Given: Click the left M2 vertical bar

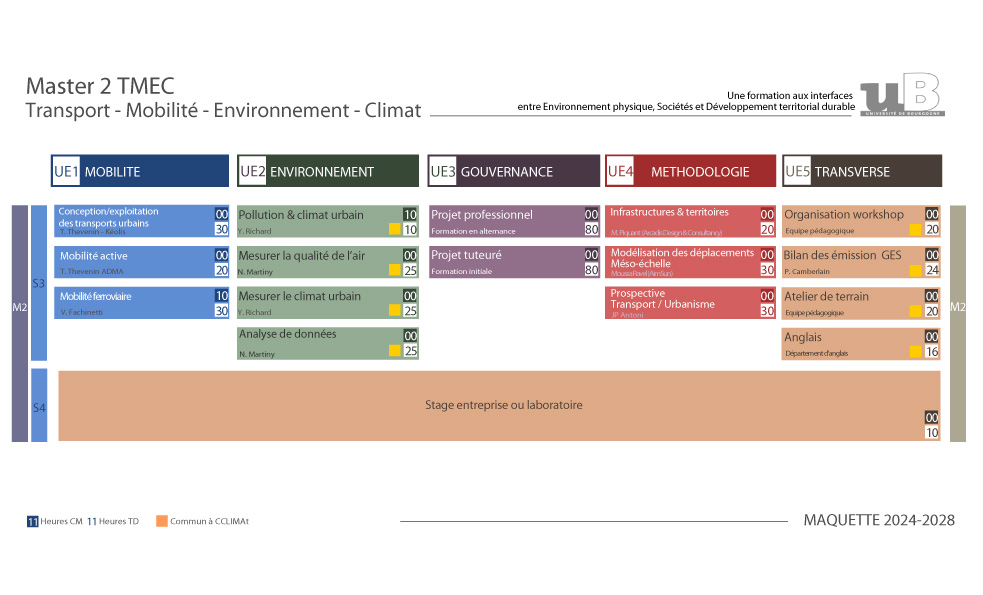Looking at the screenshot, I should coord(19,323).
